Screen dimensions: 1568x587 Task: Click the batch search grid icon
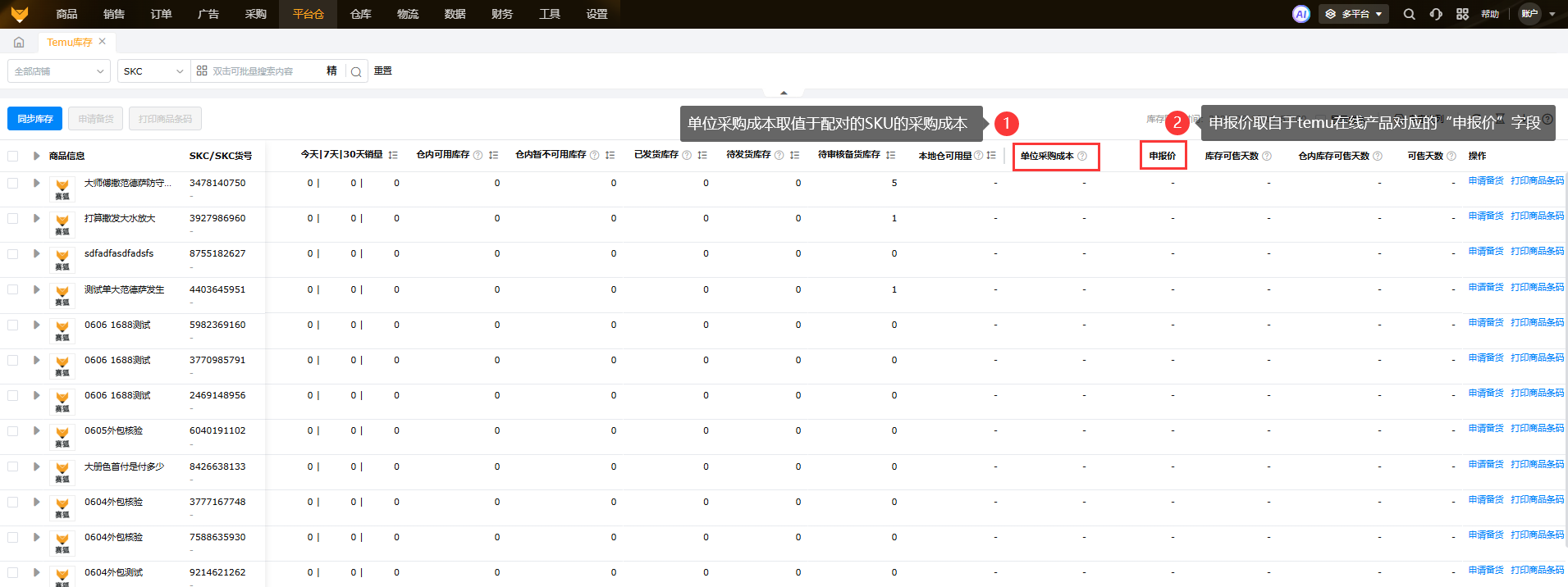coord(202,71)
